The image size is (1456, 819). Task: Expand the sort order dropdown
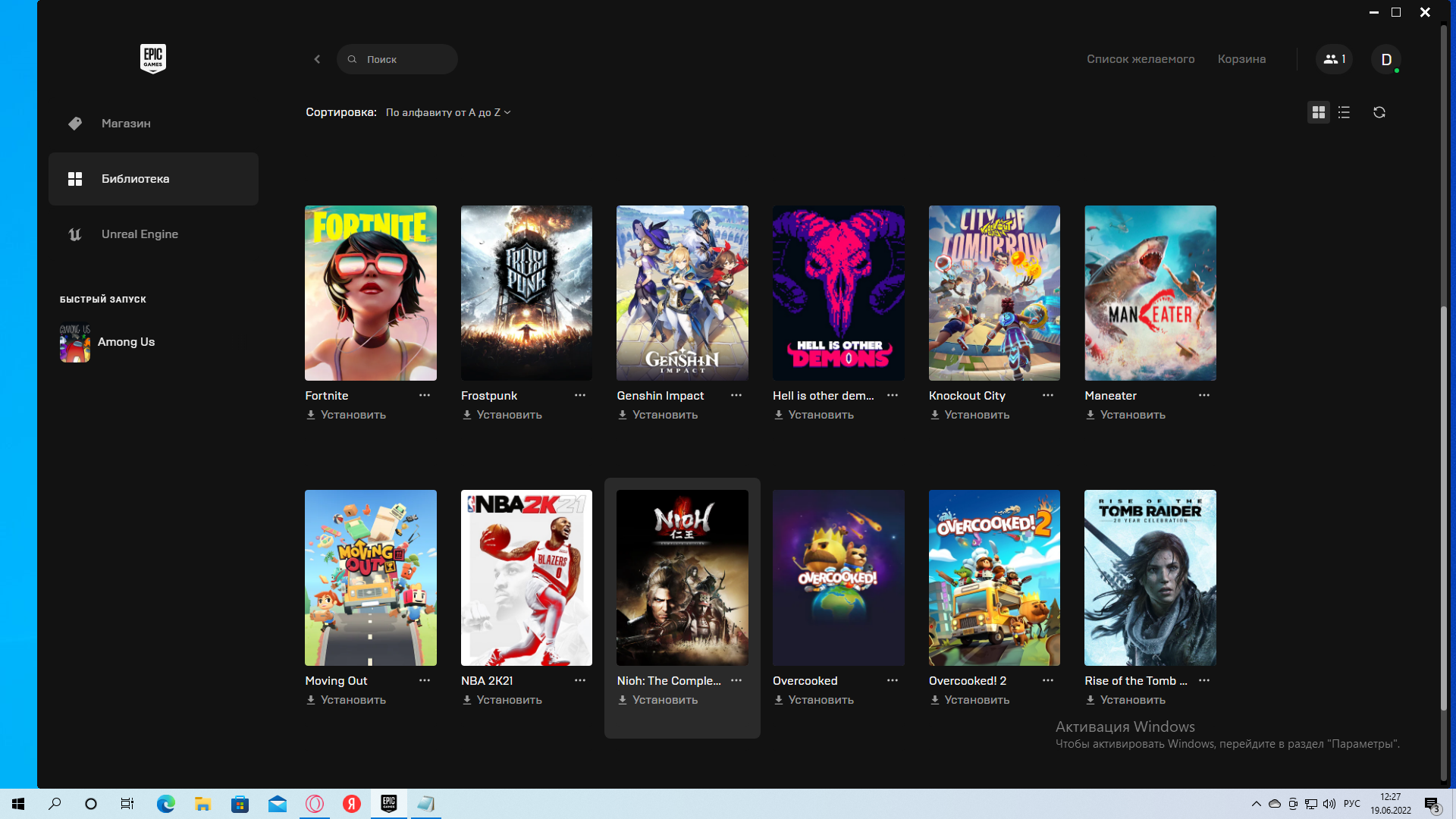click(x=448, y=112)
